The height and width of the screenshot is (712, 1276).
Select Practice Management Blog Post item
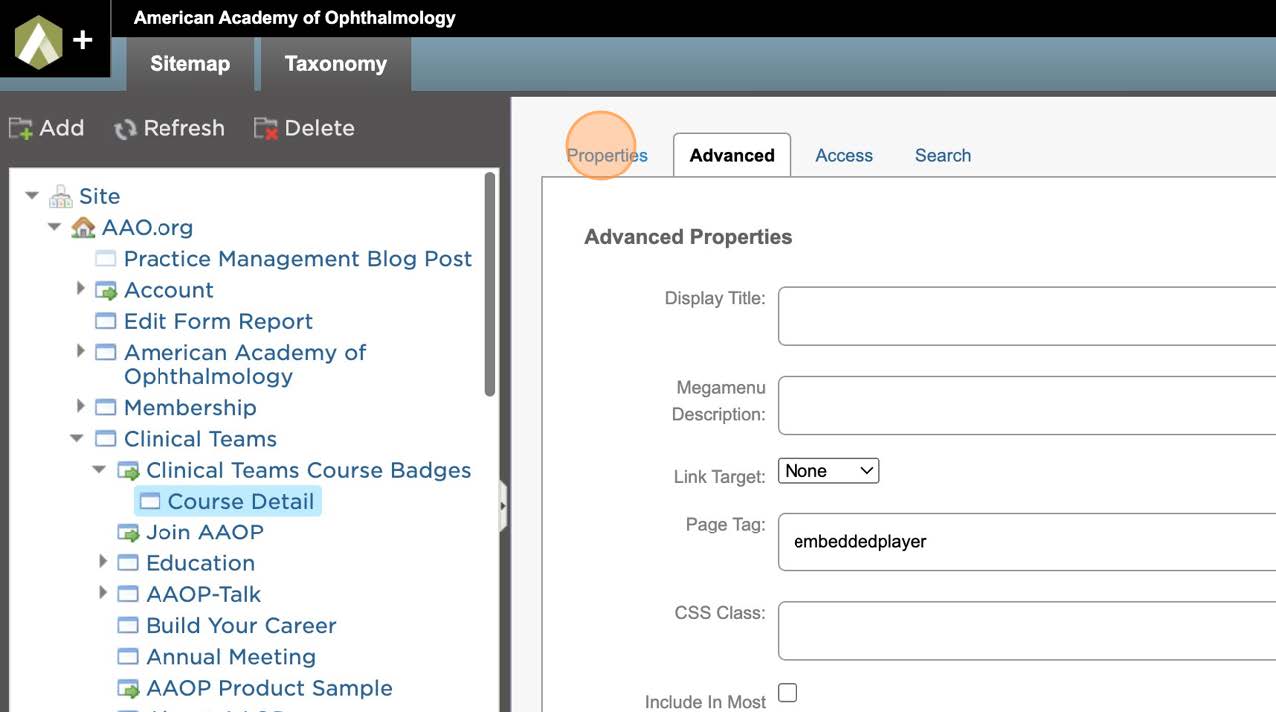[298, 259]
